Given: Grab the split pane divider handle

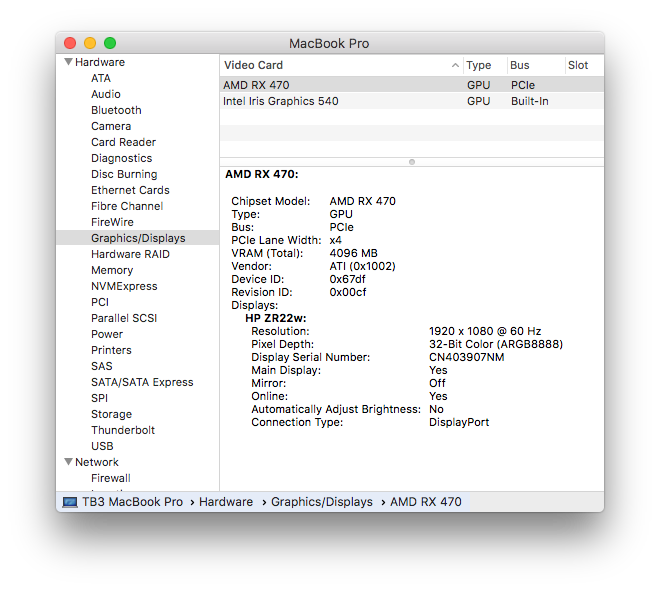Looking at the screenshot, I should (x=412, y=162).
